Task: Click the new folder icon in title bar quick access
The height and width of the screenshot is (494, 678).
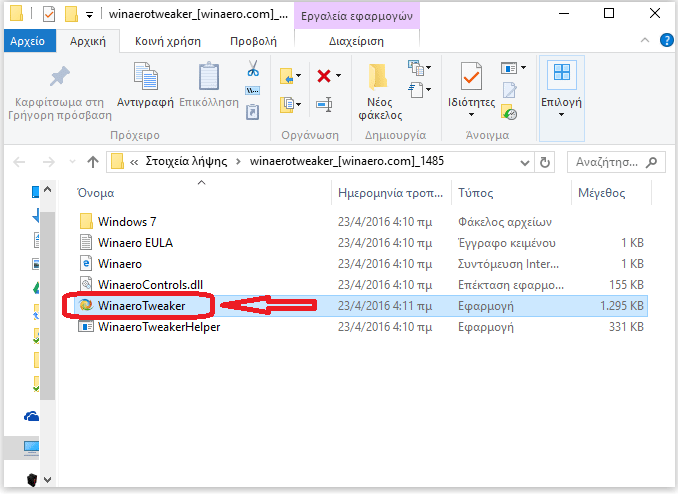Action: [71, 14]
